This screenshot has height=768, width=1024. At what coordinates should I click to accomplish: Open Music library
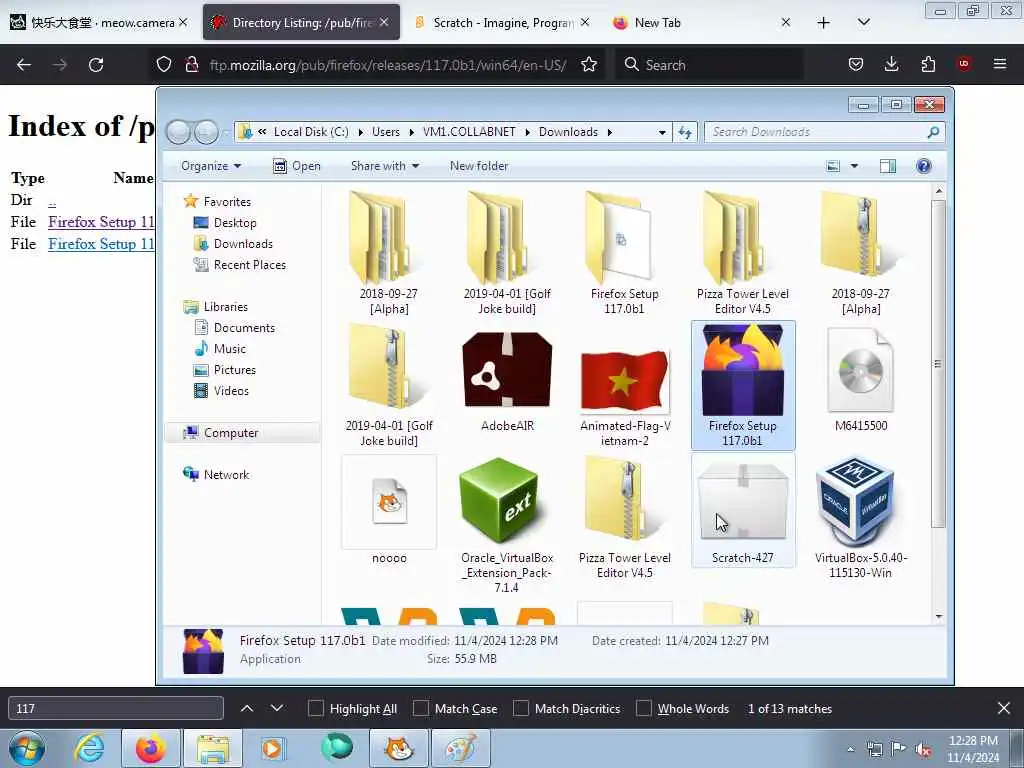pyautogui.click(x=220, y=349)
